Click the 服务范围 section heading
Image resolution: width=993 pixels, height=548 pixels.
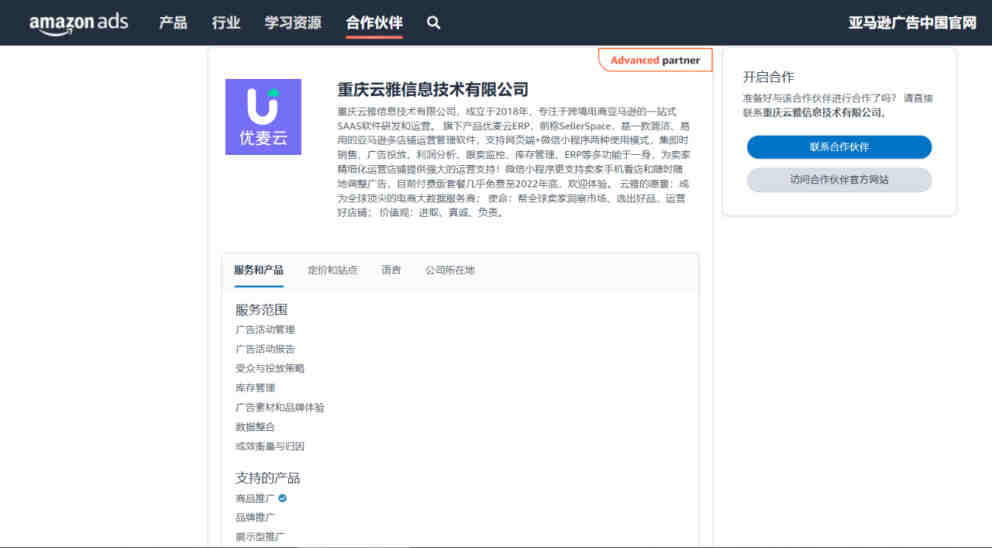click(x=262, y=310)
